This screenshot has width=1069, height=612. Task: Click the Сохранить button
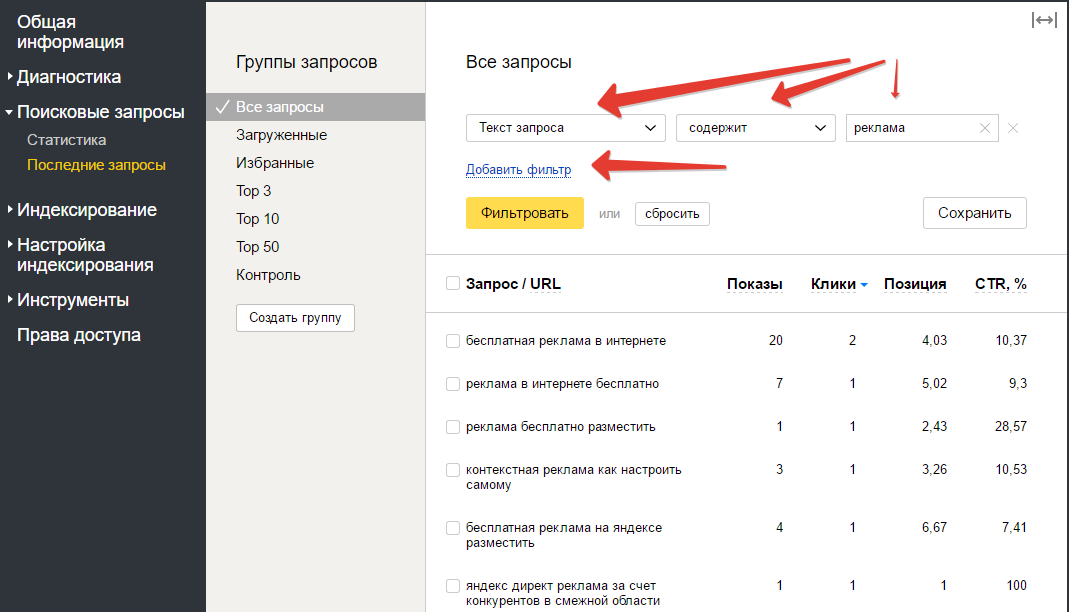tap(975, 213)
